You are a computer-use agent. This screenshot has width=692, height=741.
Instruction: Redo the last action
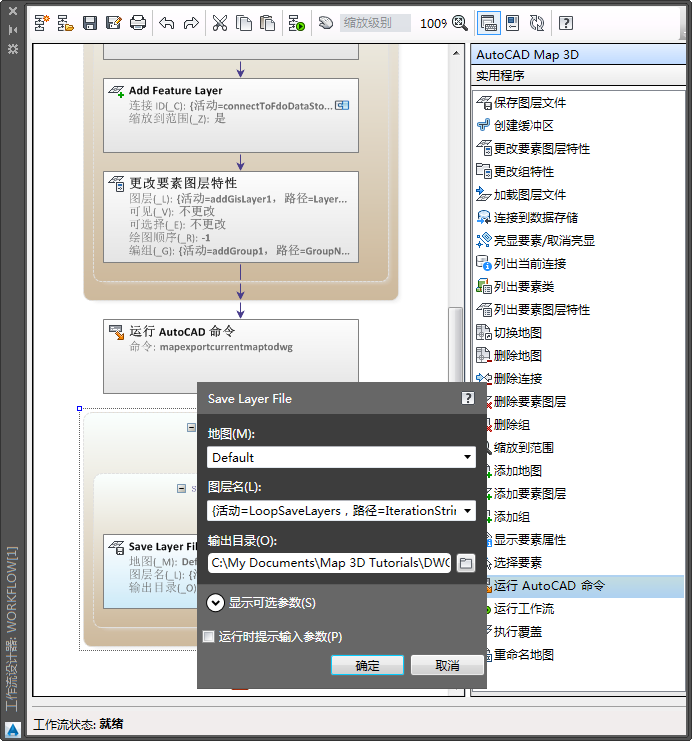[x=191, y=23]
